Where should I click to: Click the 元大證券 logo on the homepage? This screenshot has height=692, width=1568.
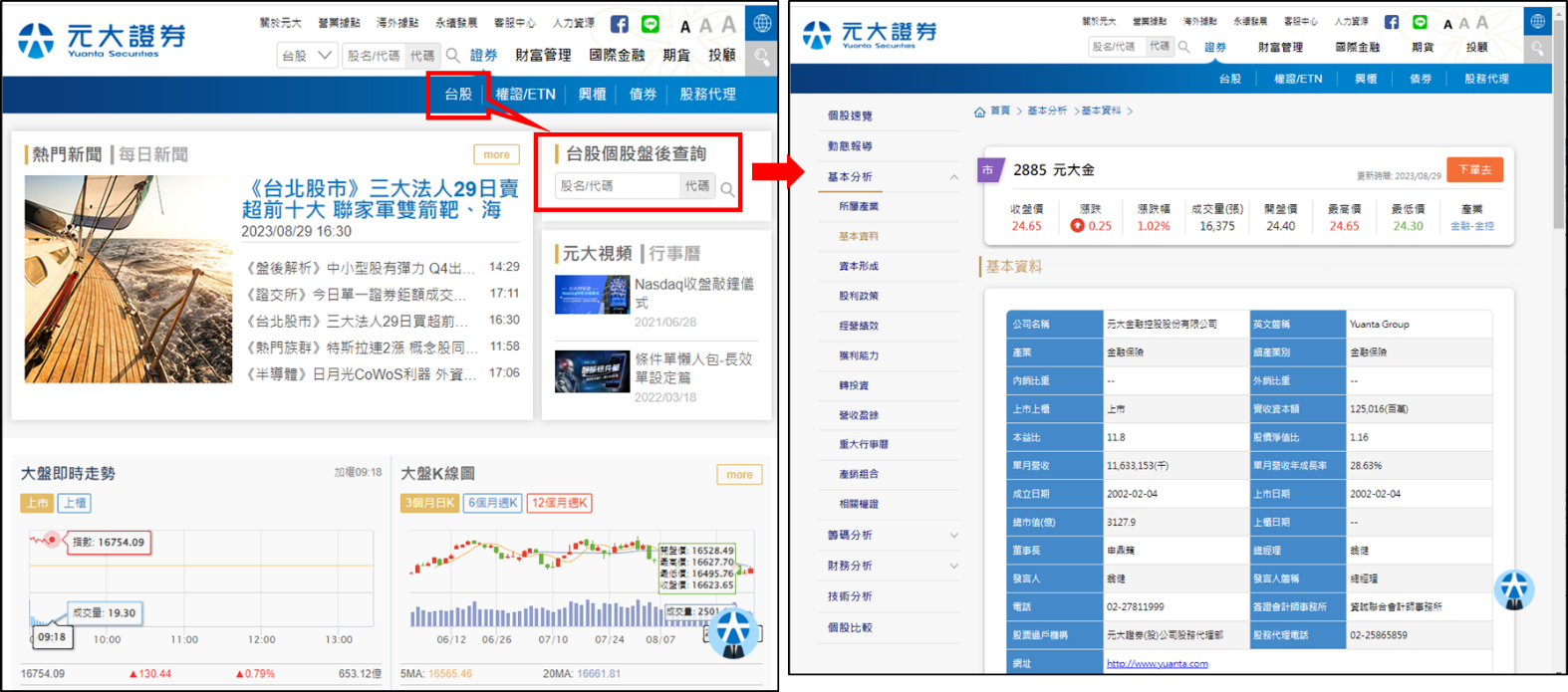coord(102,40)
